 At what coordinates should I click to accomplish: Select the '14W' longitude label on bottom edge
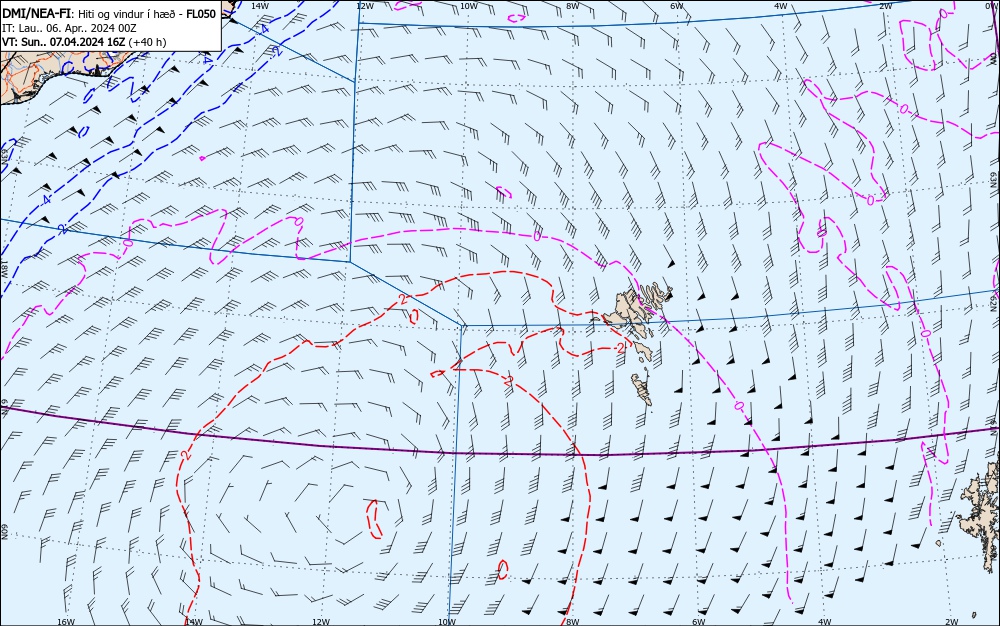tap(194, 622)
